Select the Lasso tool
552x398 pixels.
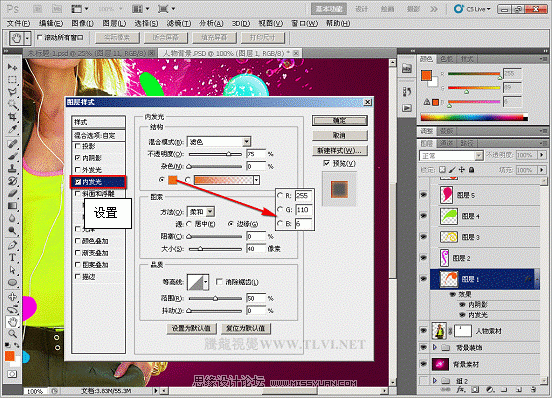tap(13, 92)
